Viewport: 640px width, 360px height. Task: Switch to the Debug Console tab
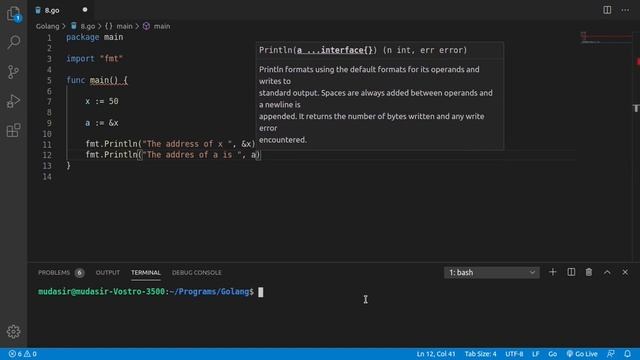196,273
